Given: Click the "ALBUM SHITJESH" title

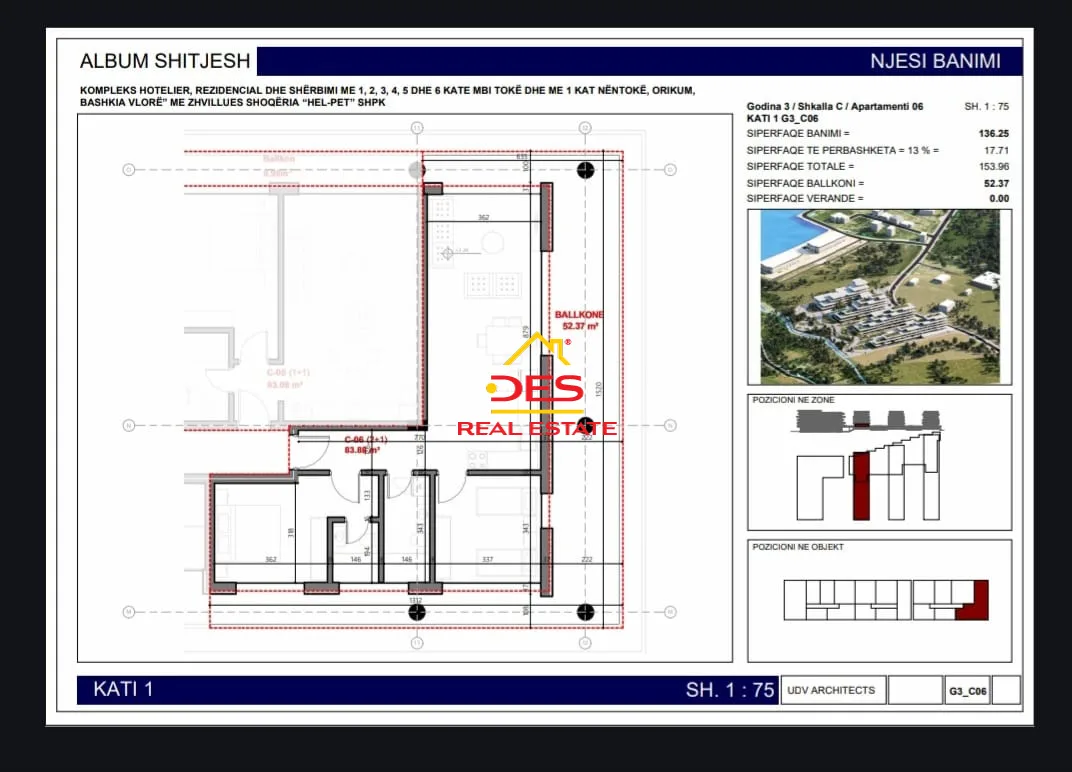Looking at the screenshot, I should (x=165, y=61).
